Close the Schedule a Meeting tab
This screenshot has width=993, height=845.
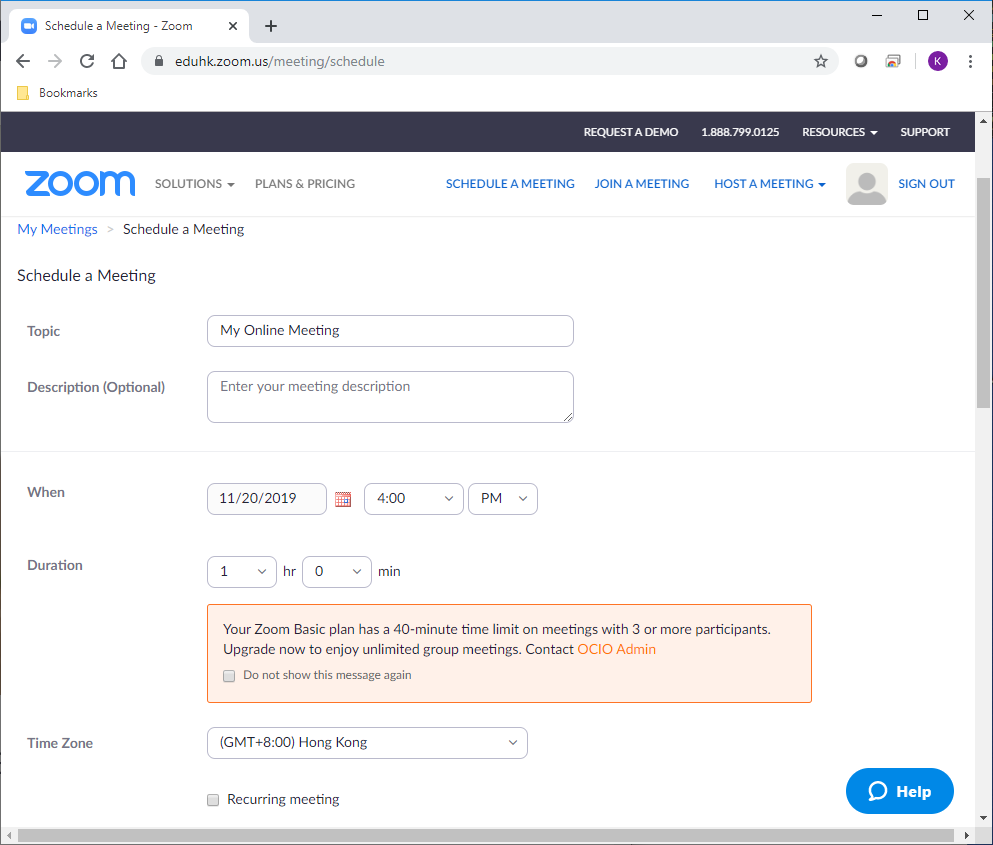pyautogui.click(x=233, y=26)
